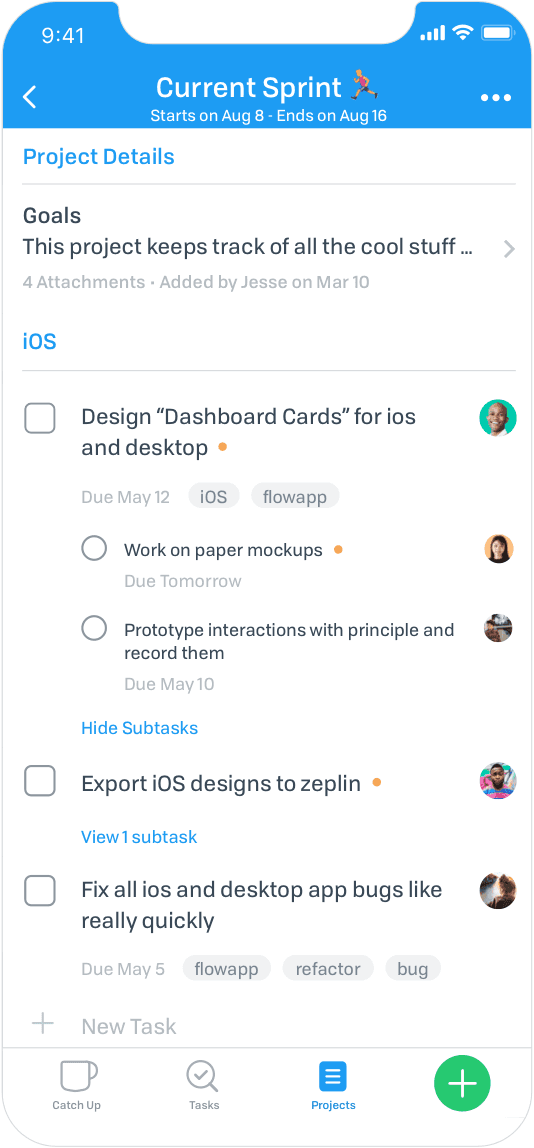Tap the back arrow in header

[30, 97]
